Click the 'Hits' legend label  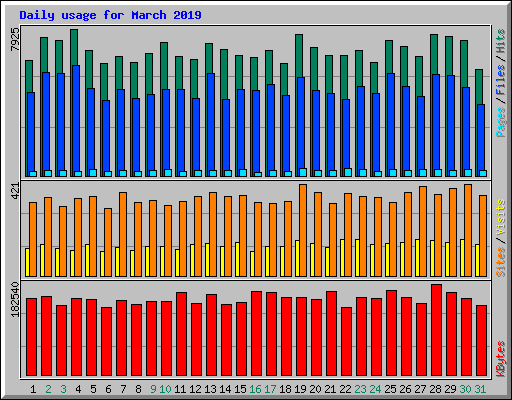coord(500,41)
